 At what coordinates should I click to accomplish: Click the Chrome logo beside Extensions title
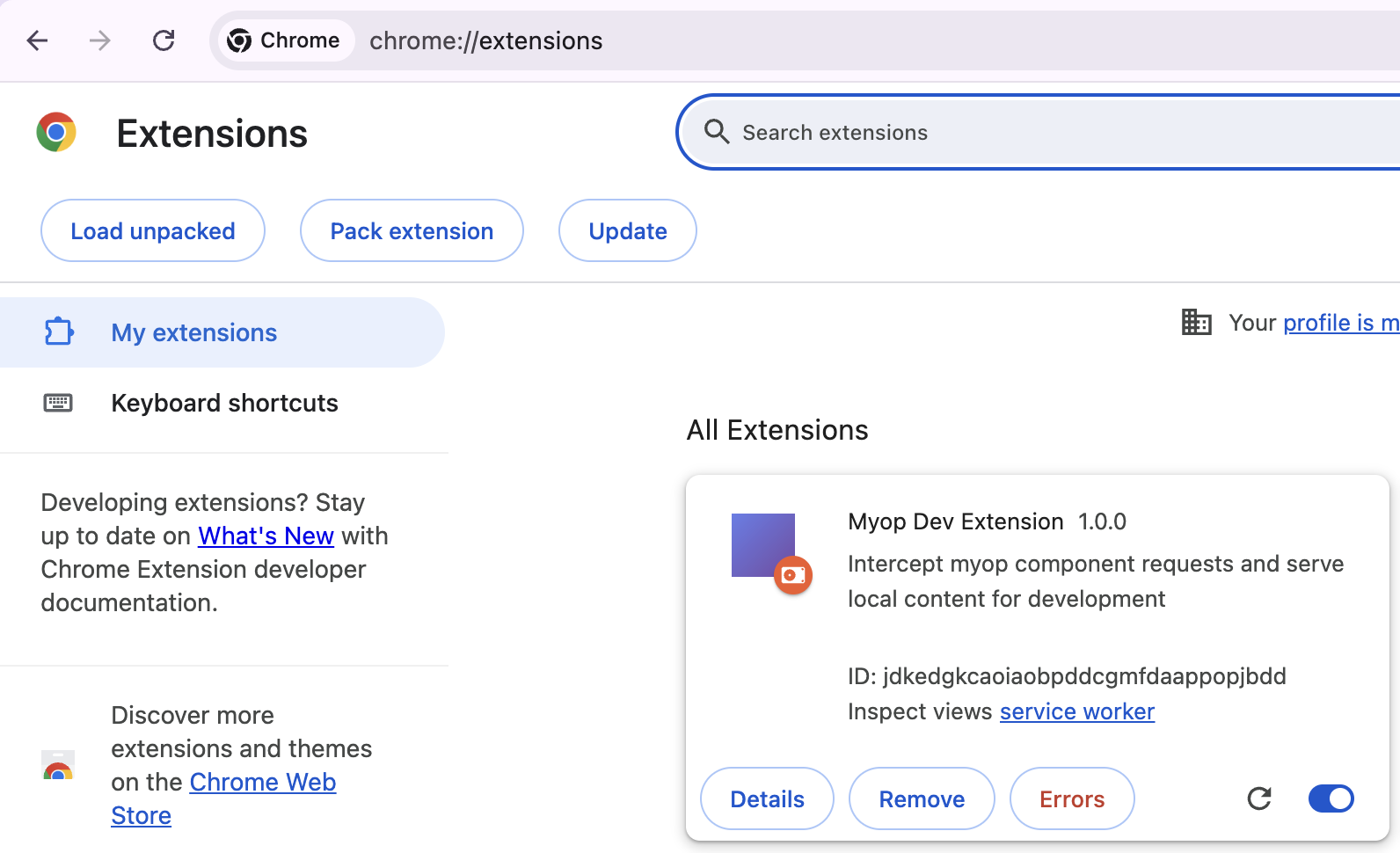pyautogui.click(x=56, y=133)
